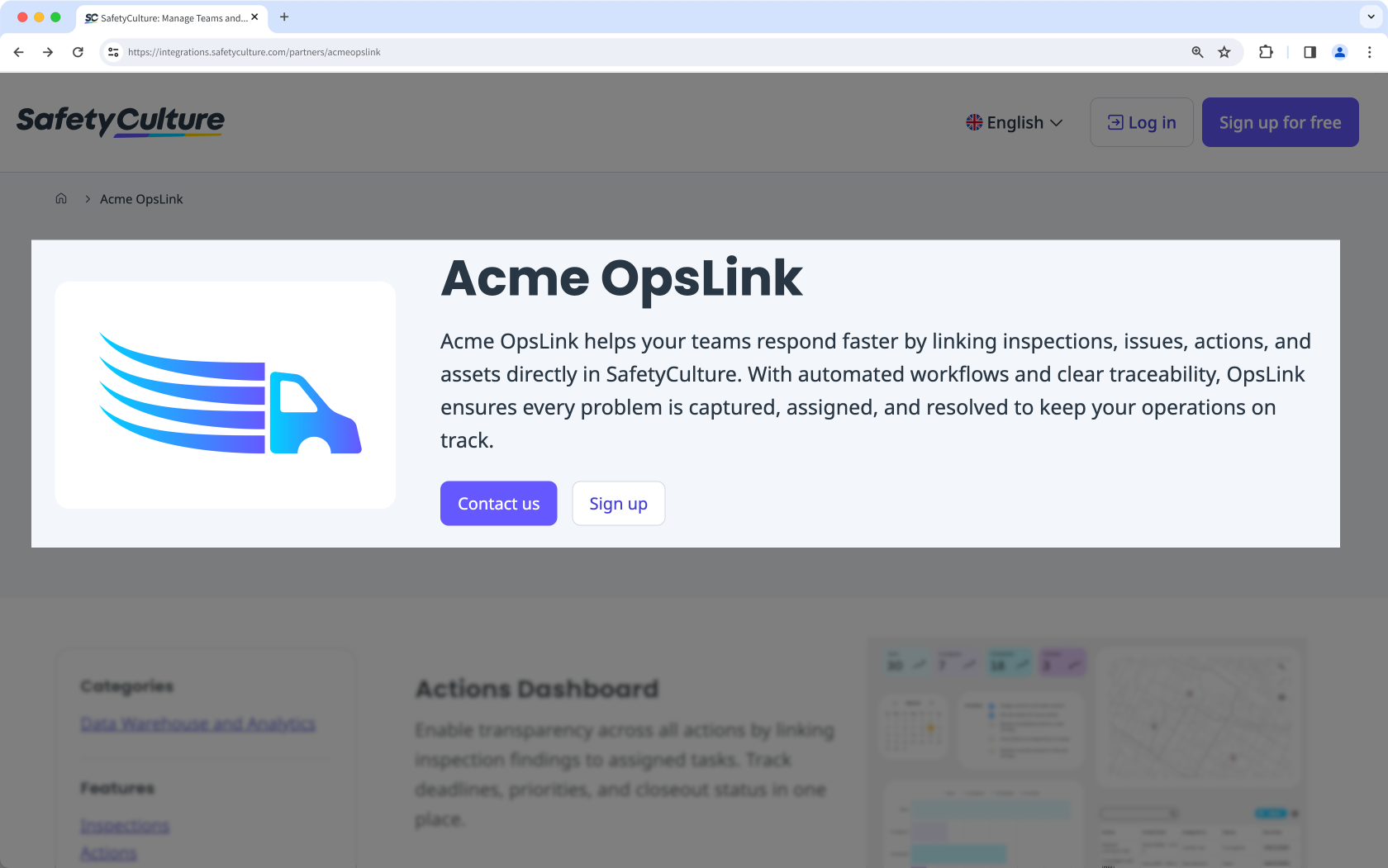Click the Sign up for free button
This screenshot has width=1388, height=868.
[1280, 122]
